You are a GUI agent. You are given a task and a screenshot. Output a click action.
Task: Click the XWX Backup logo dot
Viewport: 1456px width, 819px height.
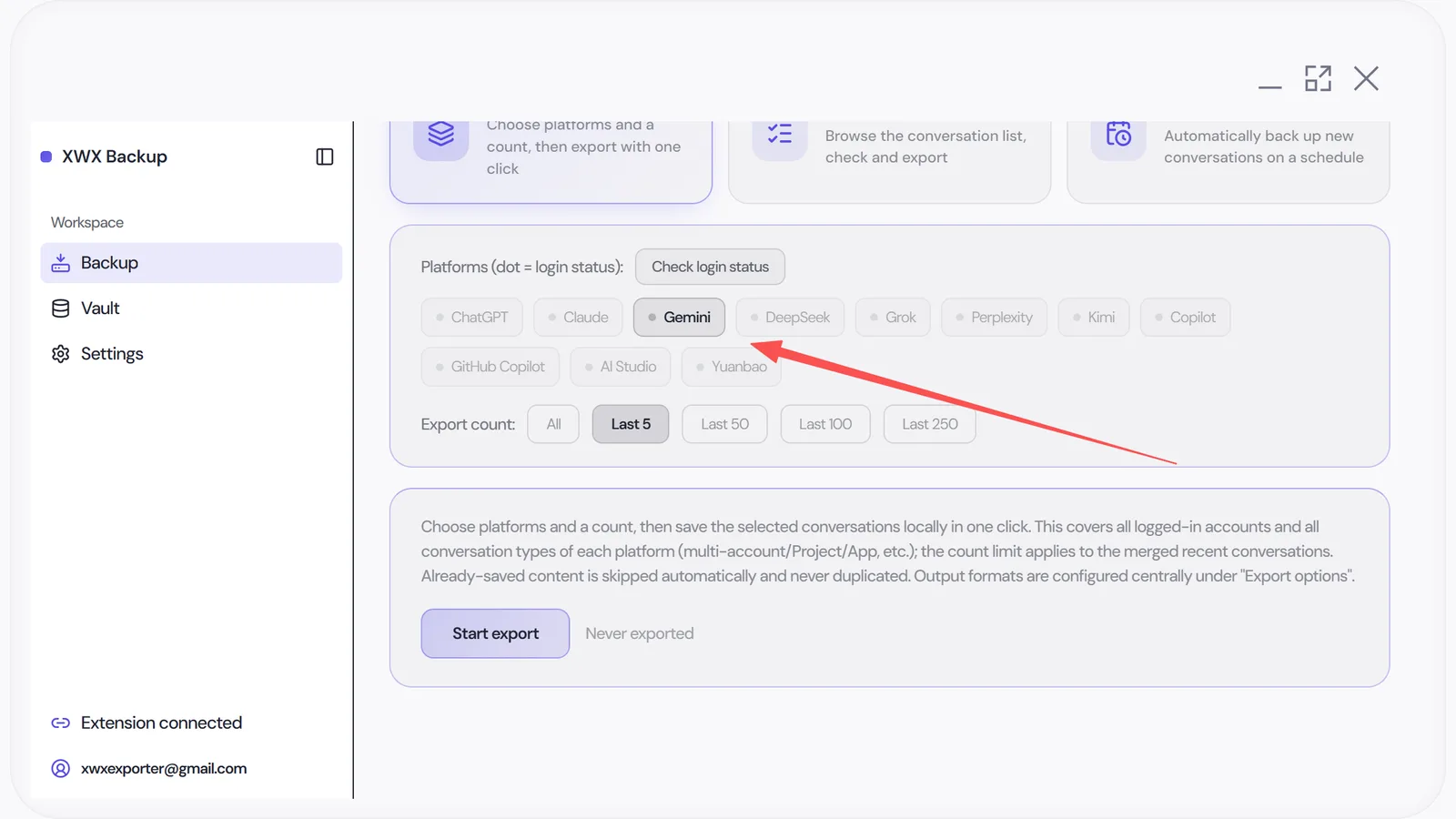pyautogui.click(x=46, y=157)
